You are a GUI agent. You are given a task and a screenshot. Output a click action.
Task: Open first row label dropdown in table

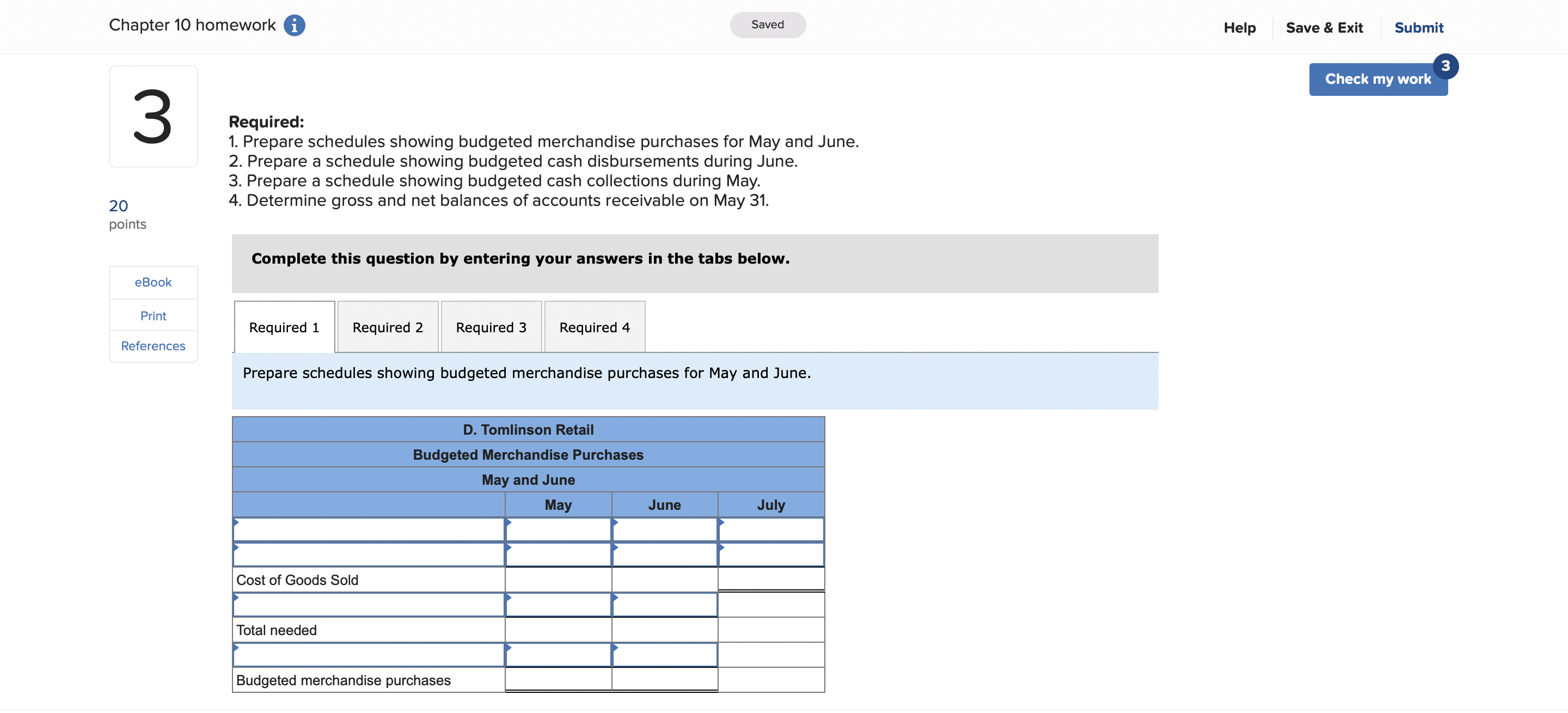pyautogui.click(x=368, y=530)
